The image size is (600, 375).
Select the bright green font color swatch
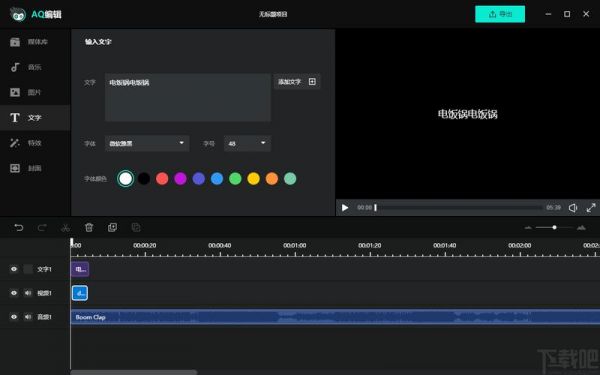(x=235, y=178)
